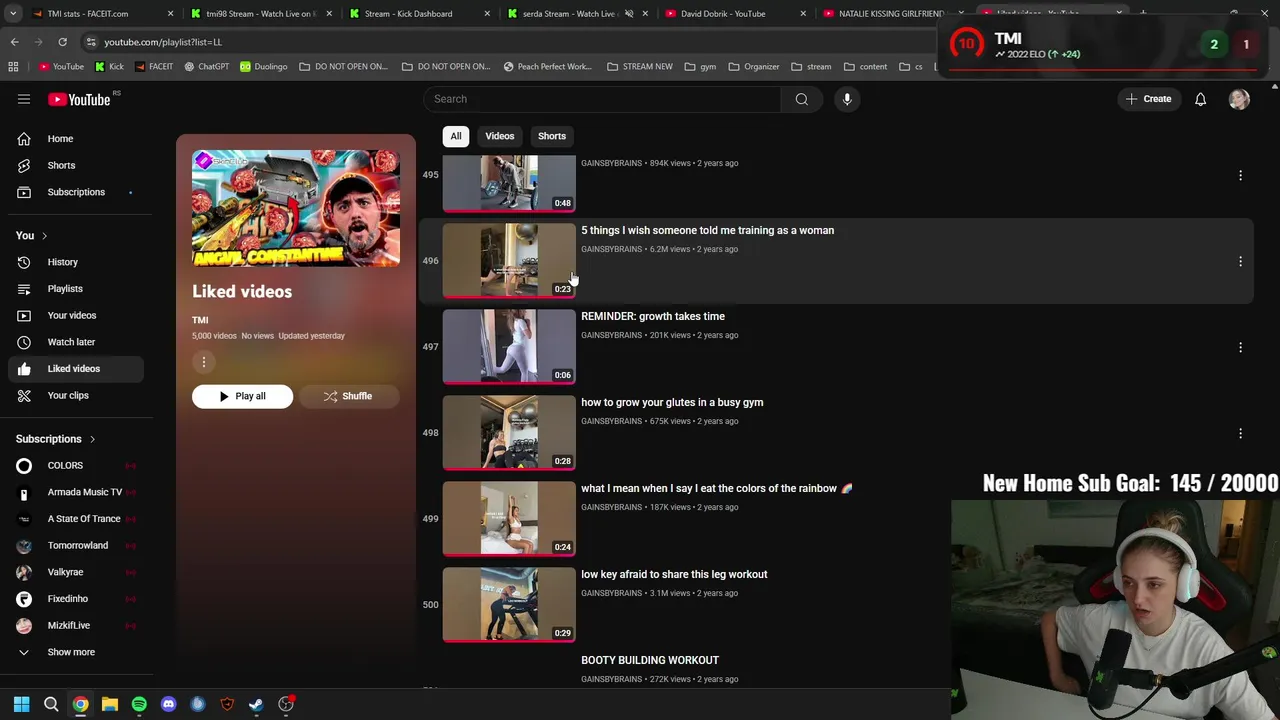Open the STREAM NEW bookmark folder
Viewport: 1280px width, 720px height.
[x=639, y=67]
